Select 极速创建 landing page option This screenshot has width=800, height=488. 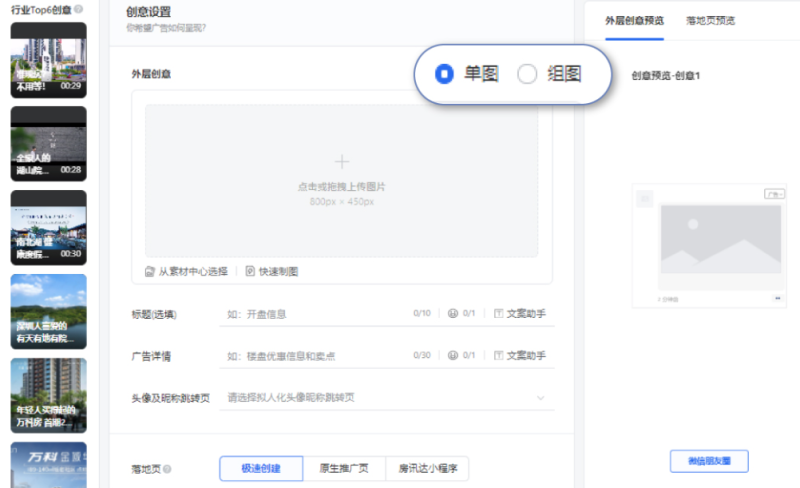[261, 468]
